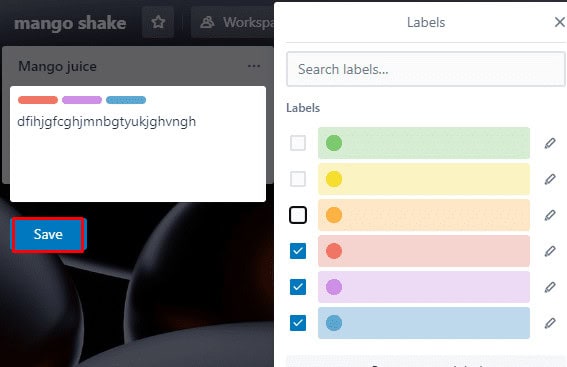Select the yellow label color bar

point(424,179)
